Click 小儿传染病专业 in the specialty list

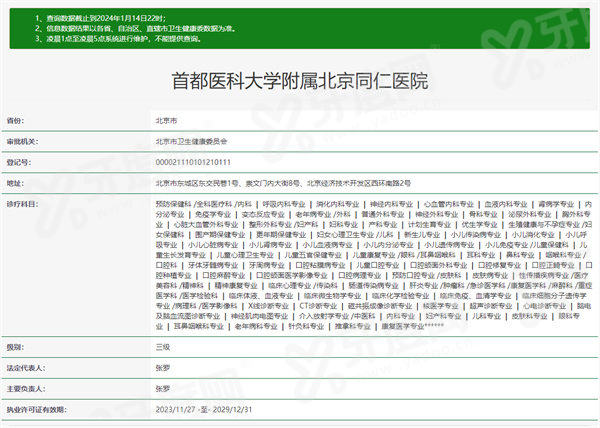tap(476, 235)
